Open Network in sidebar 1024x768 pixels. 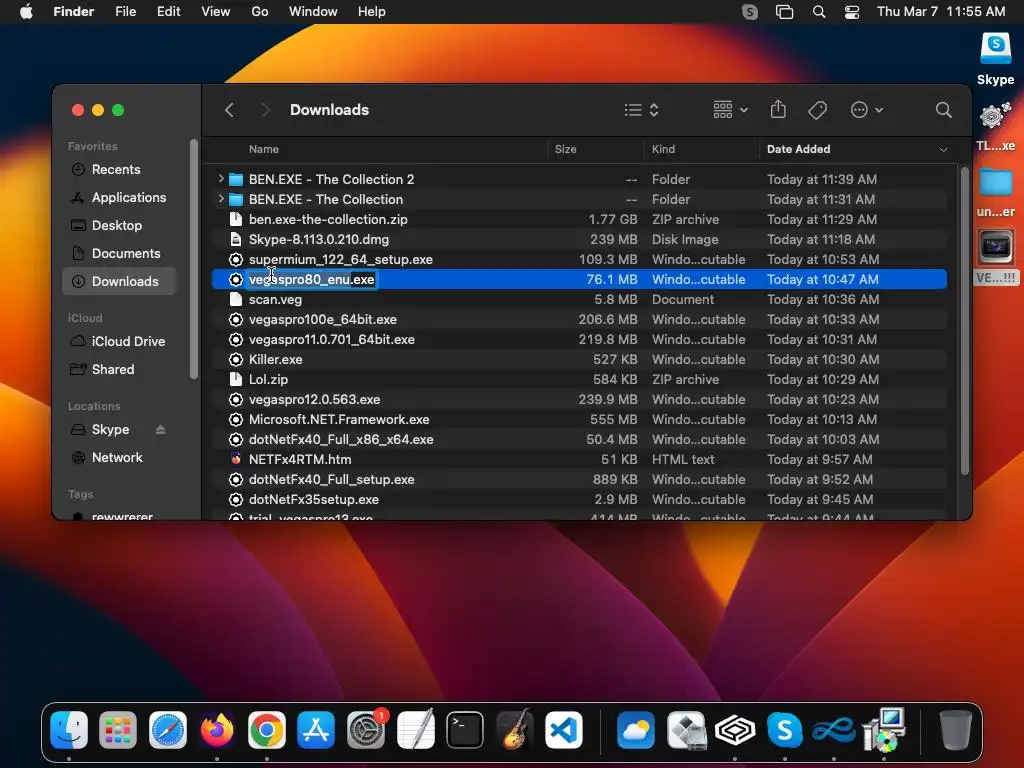tap(117, 458)
